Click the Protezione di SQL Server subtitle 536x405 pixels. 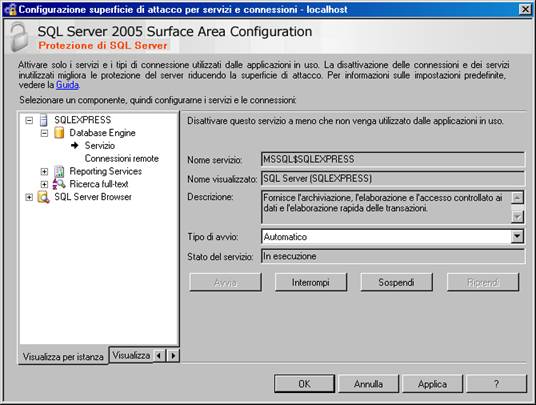point(103,45)
